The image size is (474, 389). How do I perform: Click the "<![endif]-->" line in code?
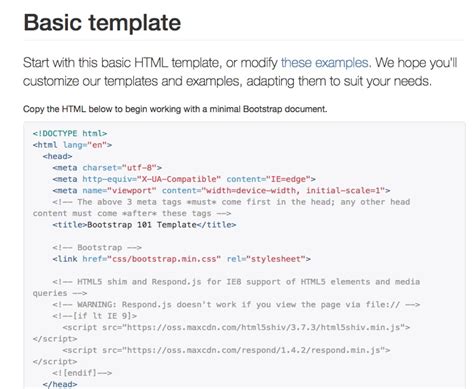[x=82, y=373]
